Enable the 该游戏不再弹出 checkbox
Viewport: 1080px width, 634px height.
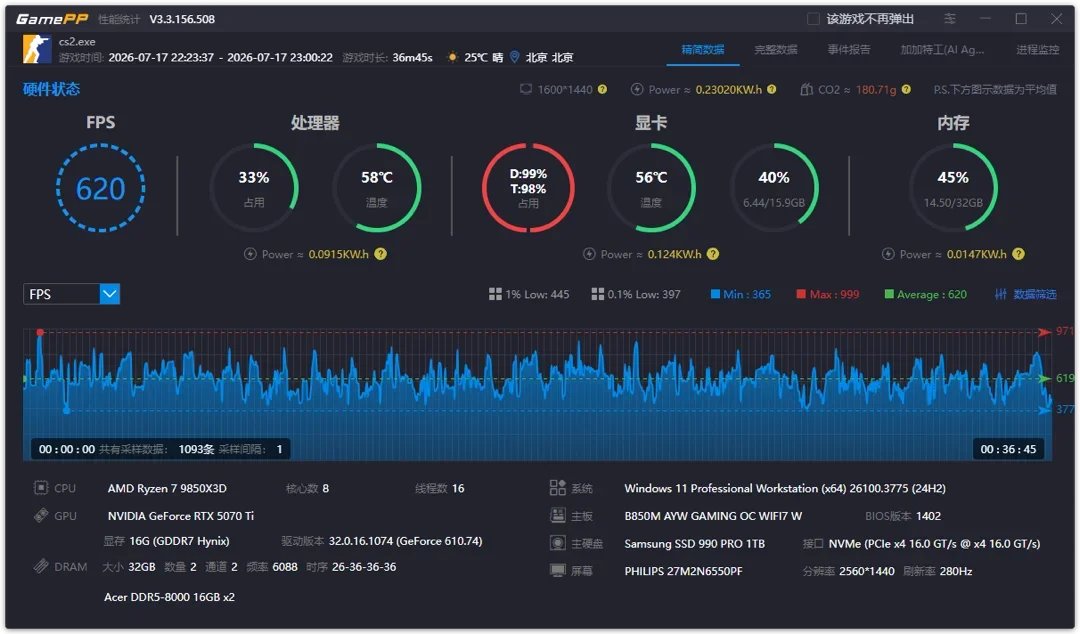click(x=813, y=19)
